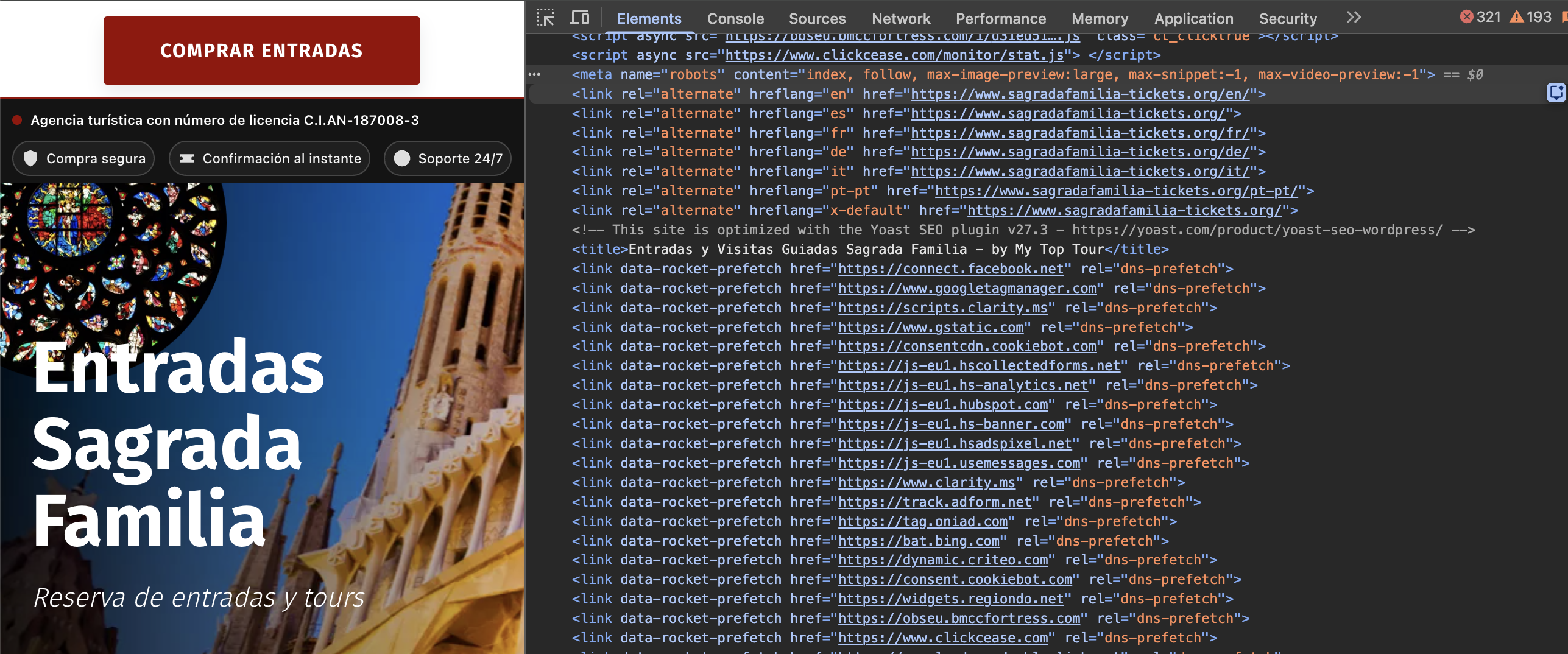The width and height of the screenshot is (1568, 654).
Task: Open the x-default hreflang link URL
Action: (x=1125, y=210)
